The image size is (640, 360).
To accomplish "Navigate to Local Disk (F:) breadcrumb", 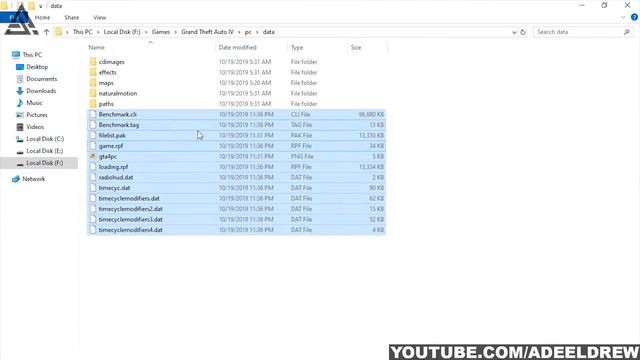I will coord(122,32).
